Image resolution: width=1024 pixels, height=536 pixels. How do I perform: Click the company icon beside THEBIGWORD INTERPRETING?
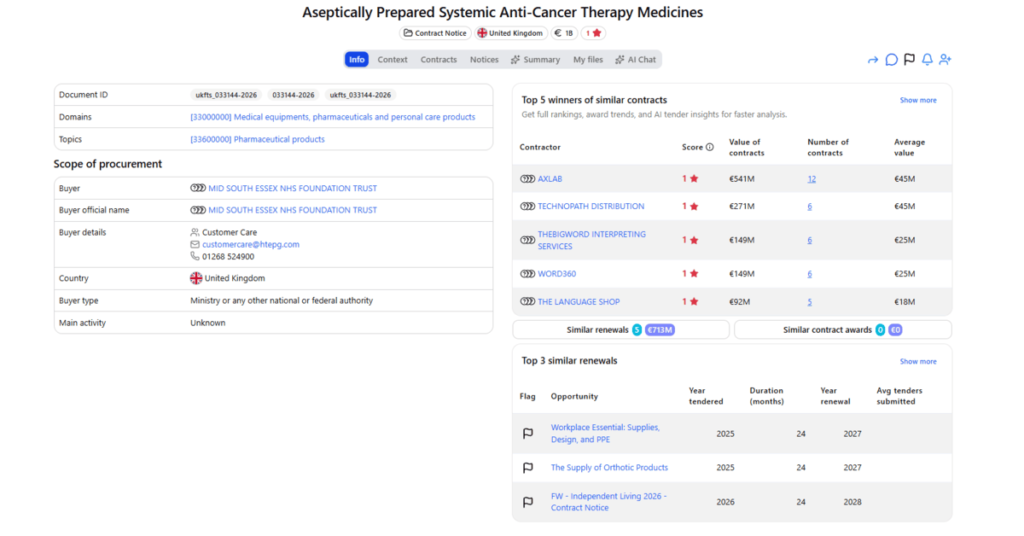coord(527,240)
